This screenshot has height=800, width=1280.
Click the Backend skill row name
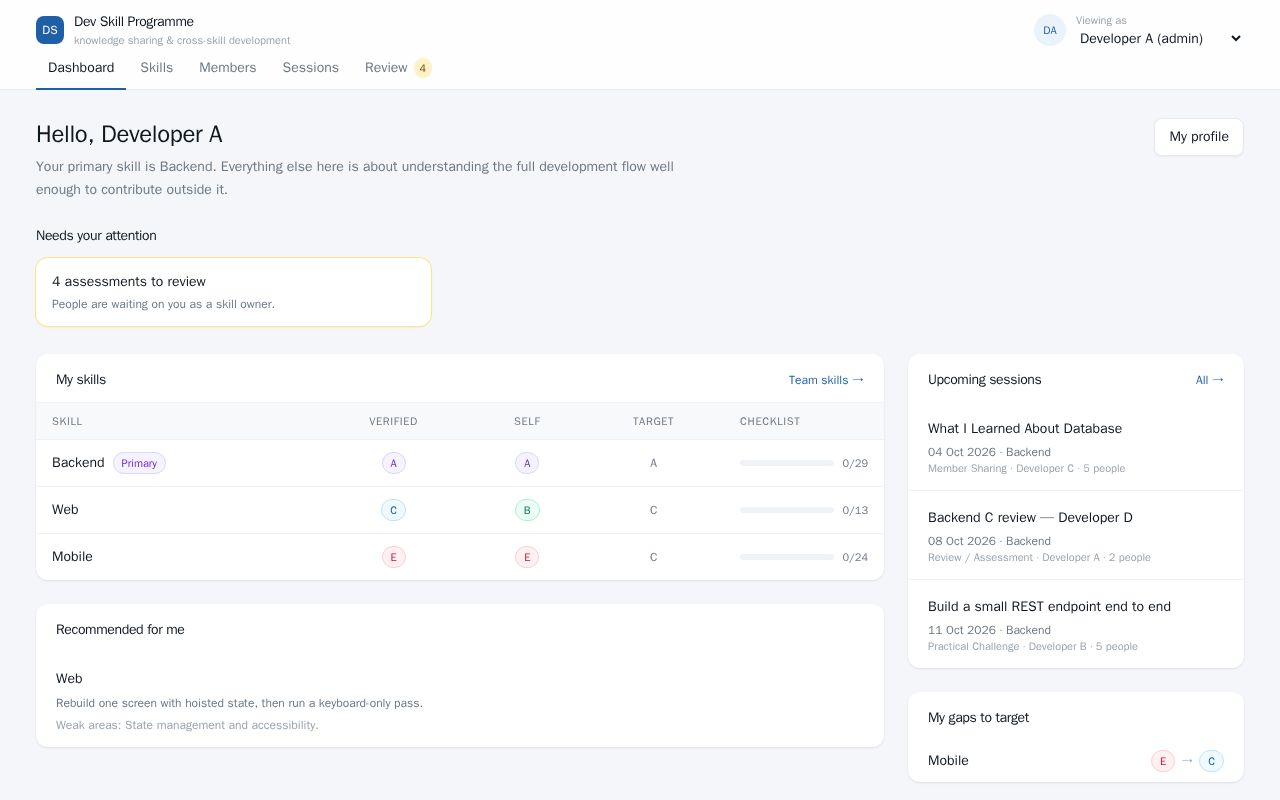click(x=78, y=463)
